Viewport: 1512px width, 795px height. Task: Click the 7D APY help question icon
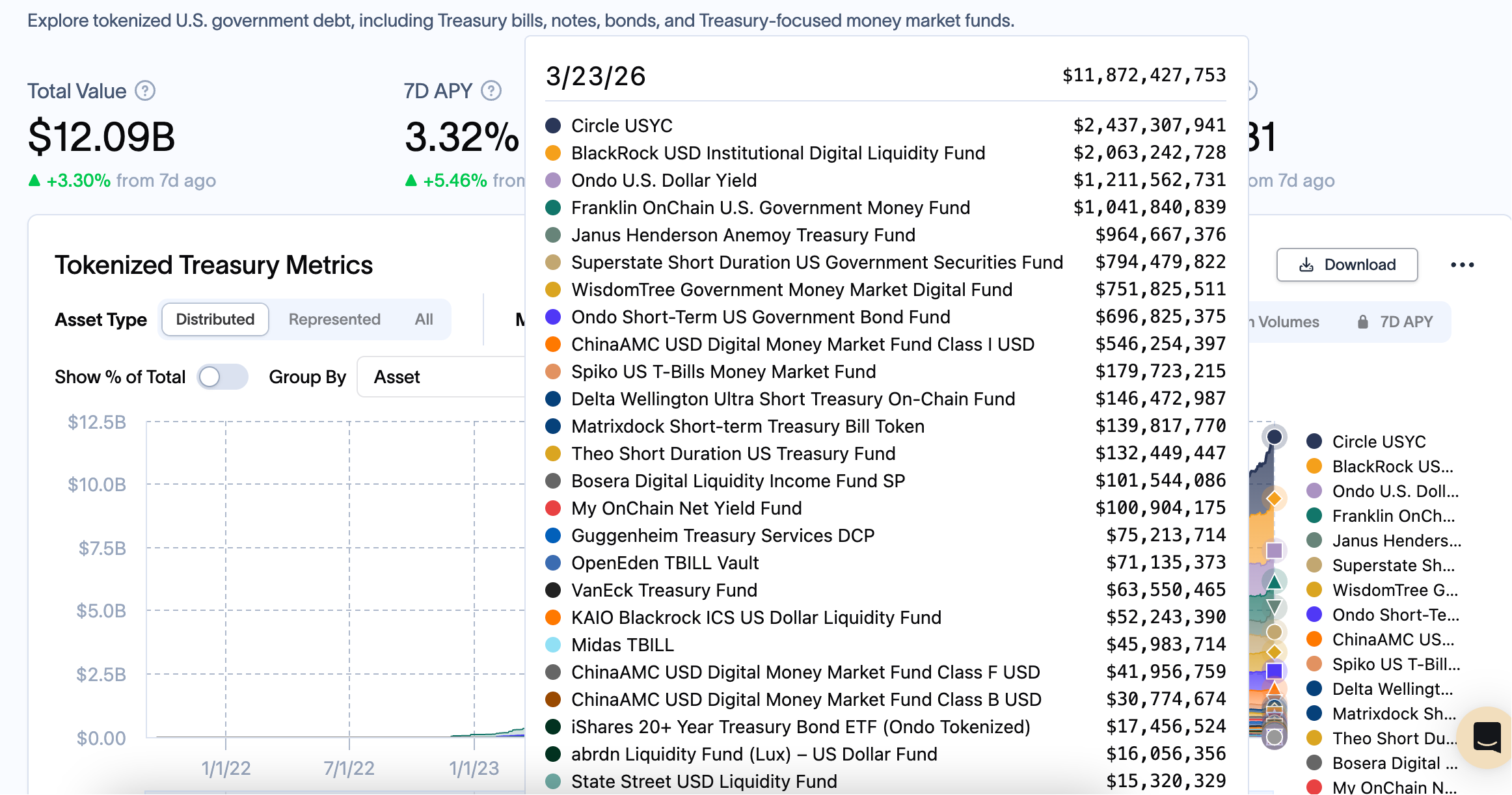pyautogui.click(x=491, y=90)
